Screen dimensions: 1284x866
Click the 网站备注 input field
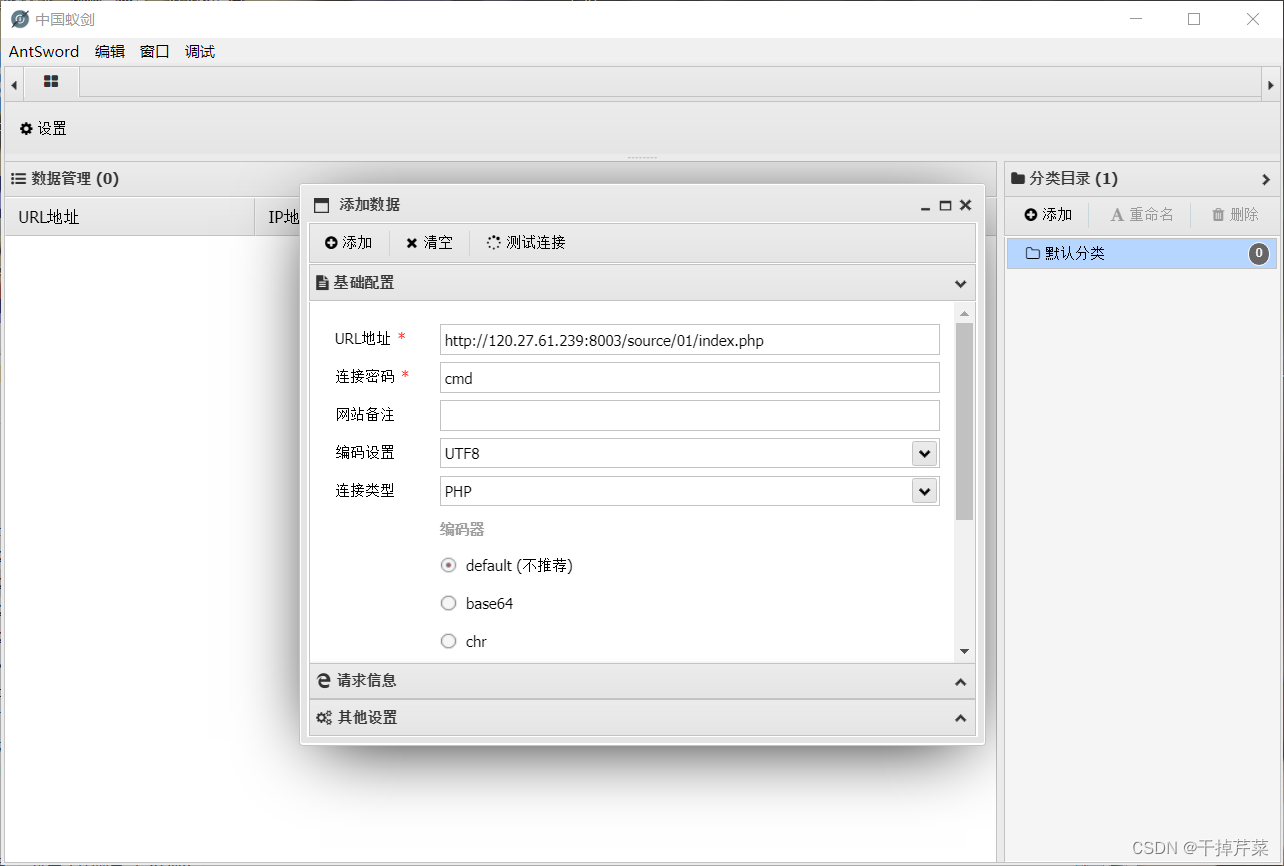point(690,416)
